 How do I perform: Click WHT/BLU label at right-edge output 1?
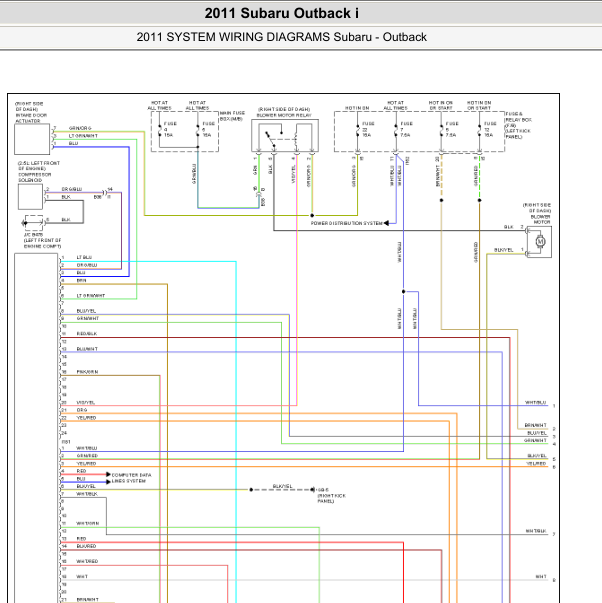(535, 402)
